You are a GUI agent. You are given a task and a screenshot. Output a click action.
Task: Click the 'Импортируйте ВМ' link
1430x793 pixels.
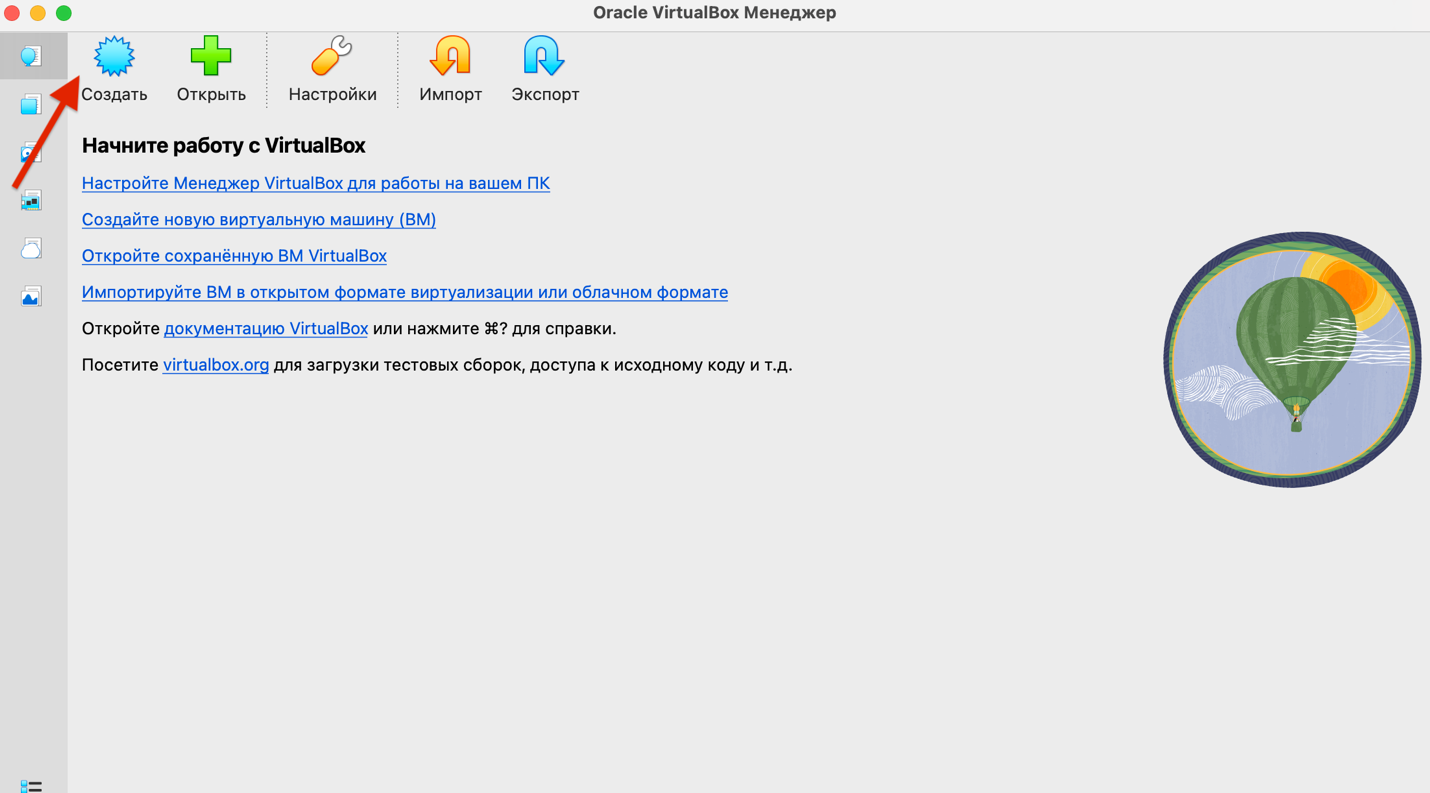(x=404, y=292)
